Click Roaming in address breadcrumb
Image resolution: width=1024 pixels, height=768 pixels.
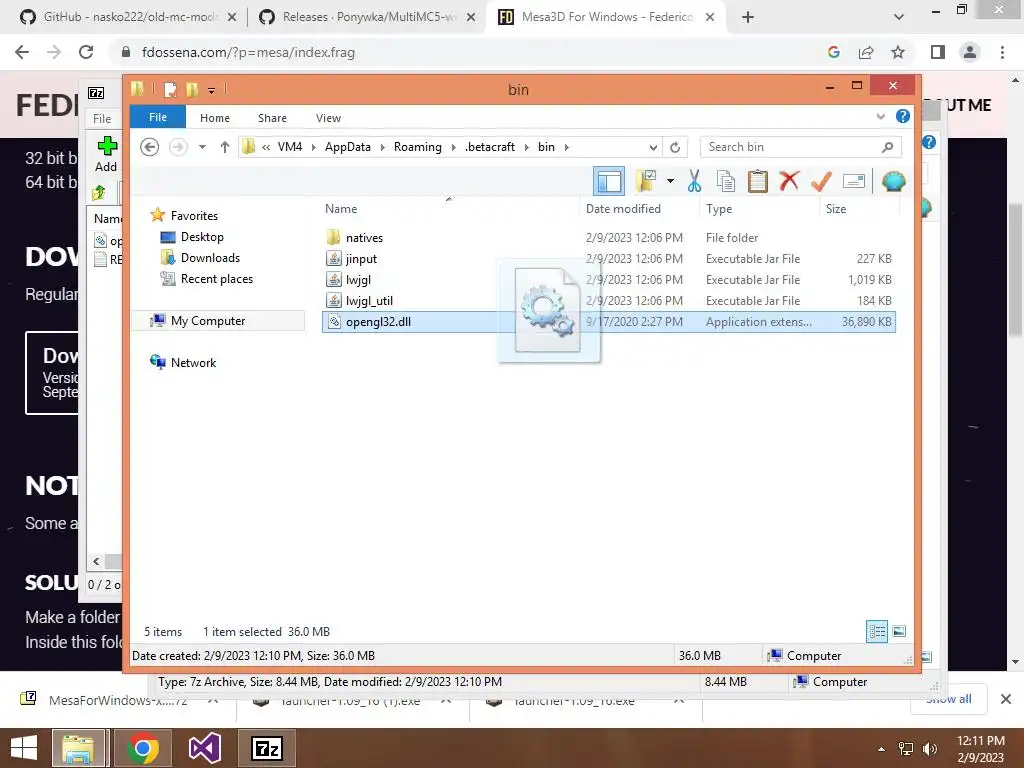(x=417, y=147)
